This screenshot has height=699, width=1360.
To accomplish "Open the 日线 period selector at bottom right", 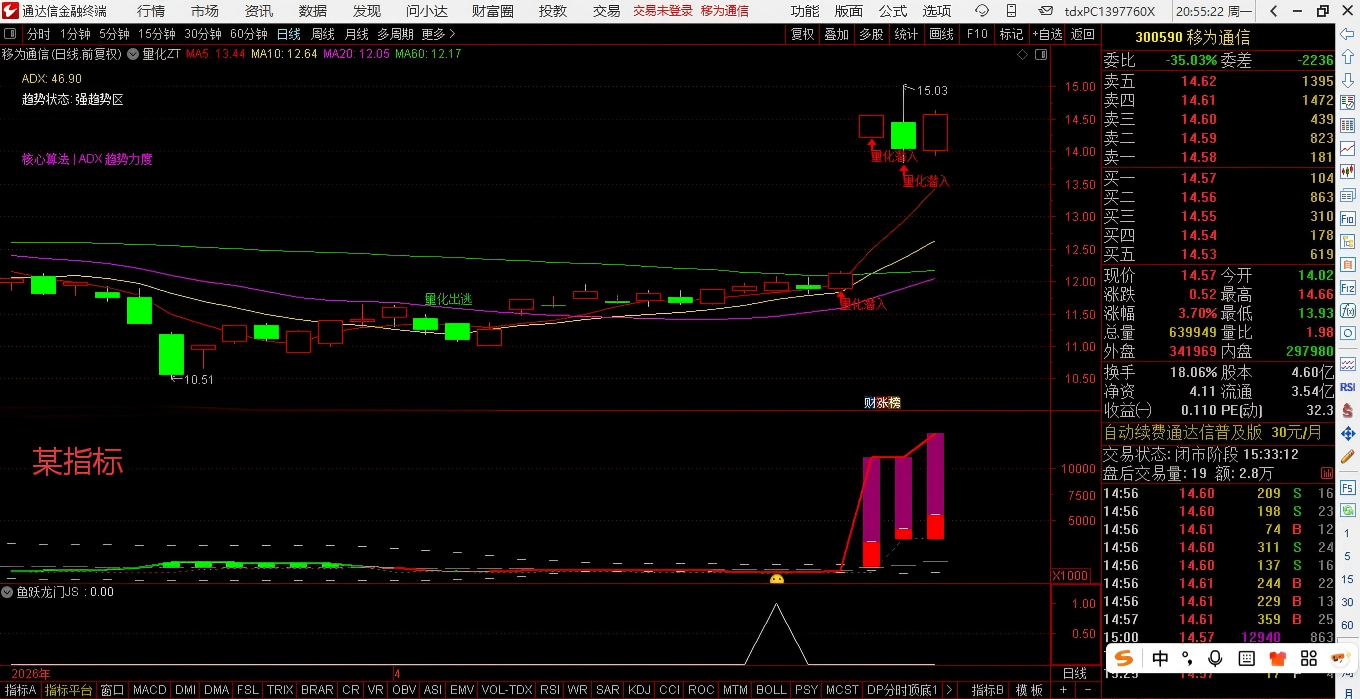I will point(1074,673).
